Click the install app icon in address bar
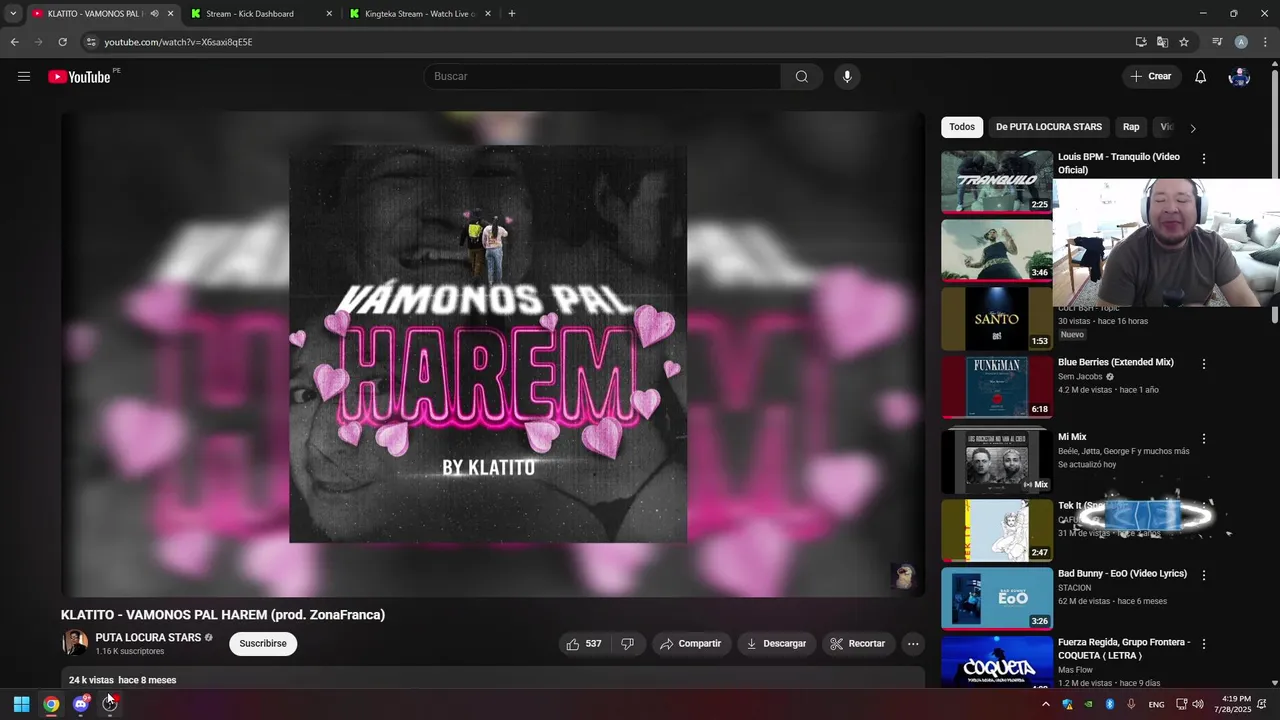 (1141, 42)
